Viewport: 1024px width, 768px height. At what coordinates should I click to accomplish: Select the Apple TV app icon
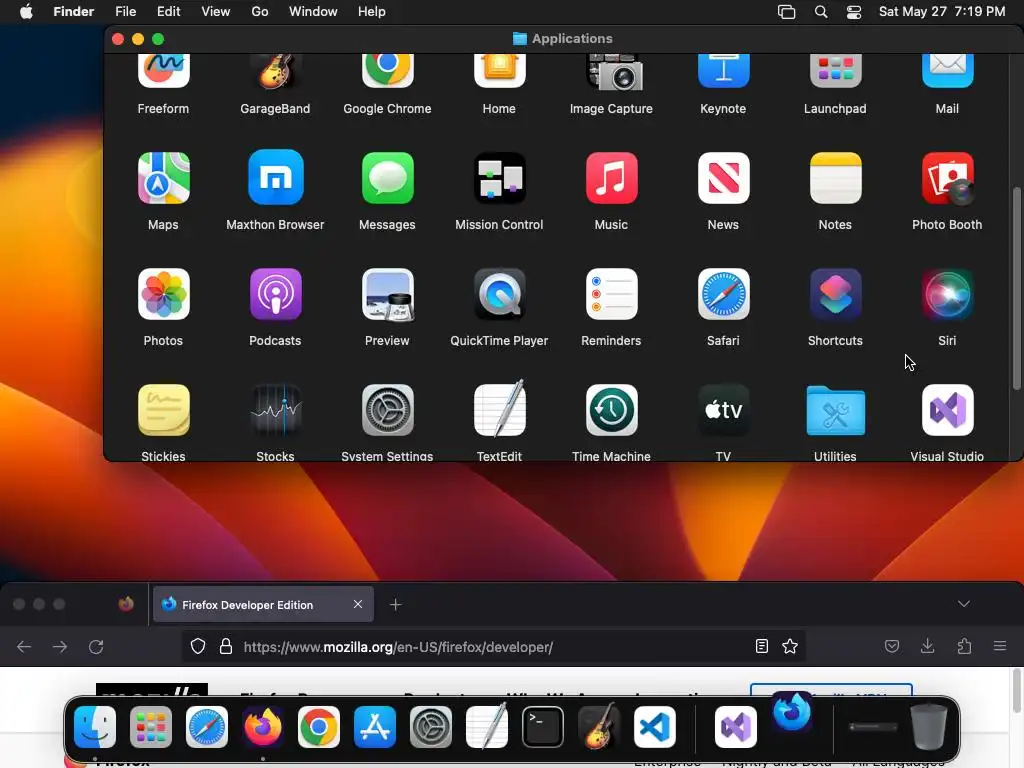(723, 410)
